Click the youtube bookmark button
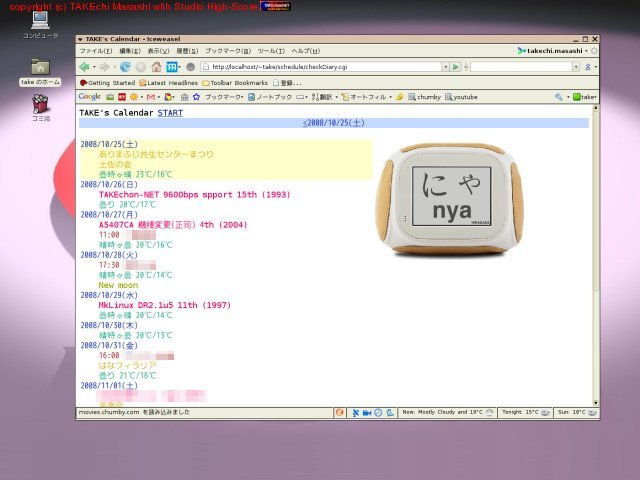640x480 pixels. pyautogui.click(x=462, y=97)
